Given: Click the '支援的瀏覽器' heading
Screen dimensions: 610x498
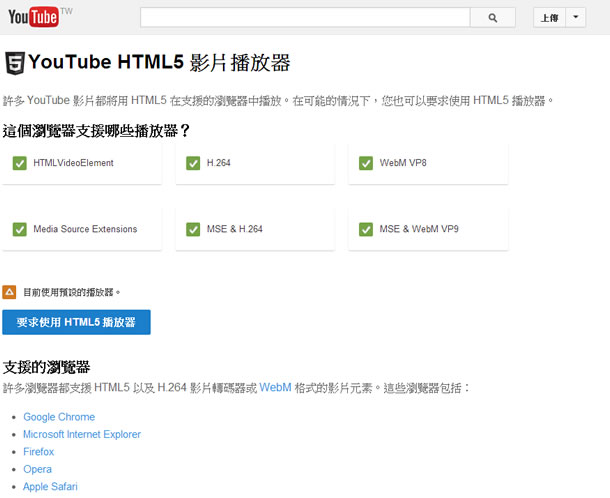Looking at the screenshot, I should pyautogui.click(x=46, y=367).
